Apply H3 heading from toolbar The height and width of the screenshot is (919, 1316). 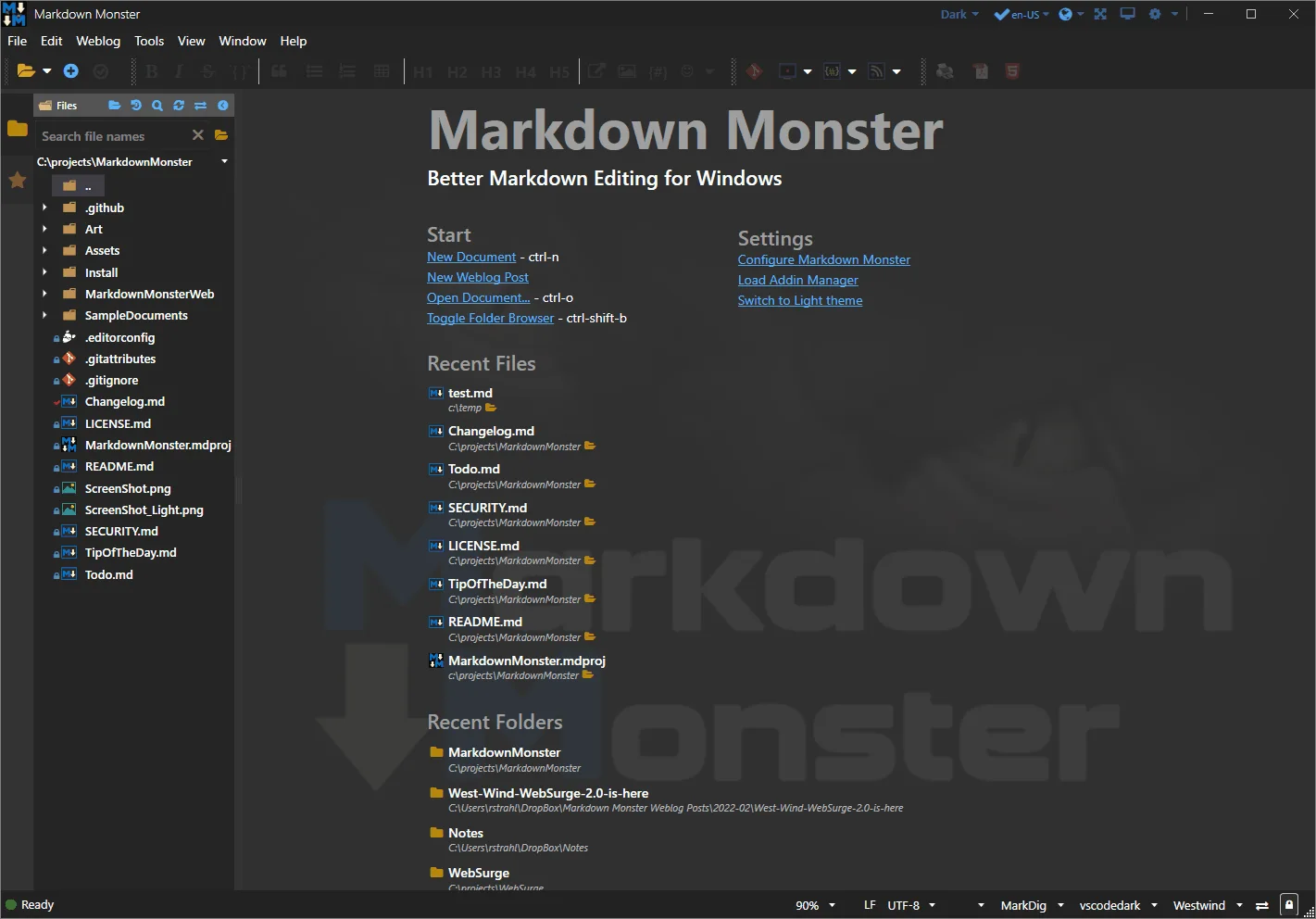(x=491, y=72)
